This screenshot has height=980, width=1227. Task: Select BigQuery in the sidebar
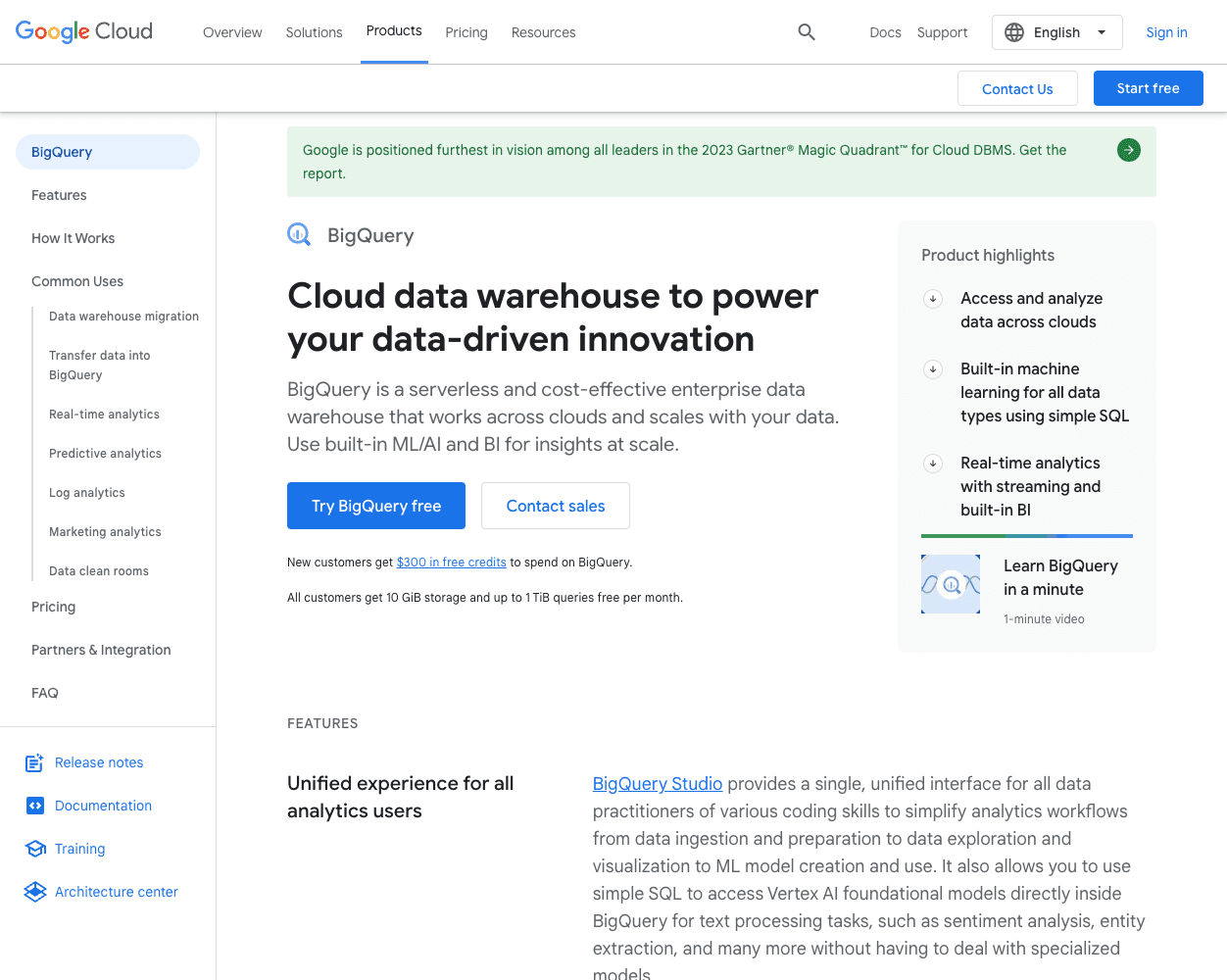point(108,152)
